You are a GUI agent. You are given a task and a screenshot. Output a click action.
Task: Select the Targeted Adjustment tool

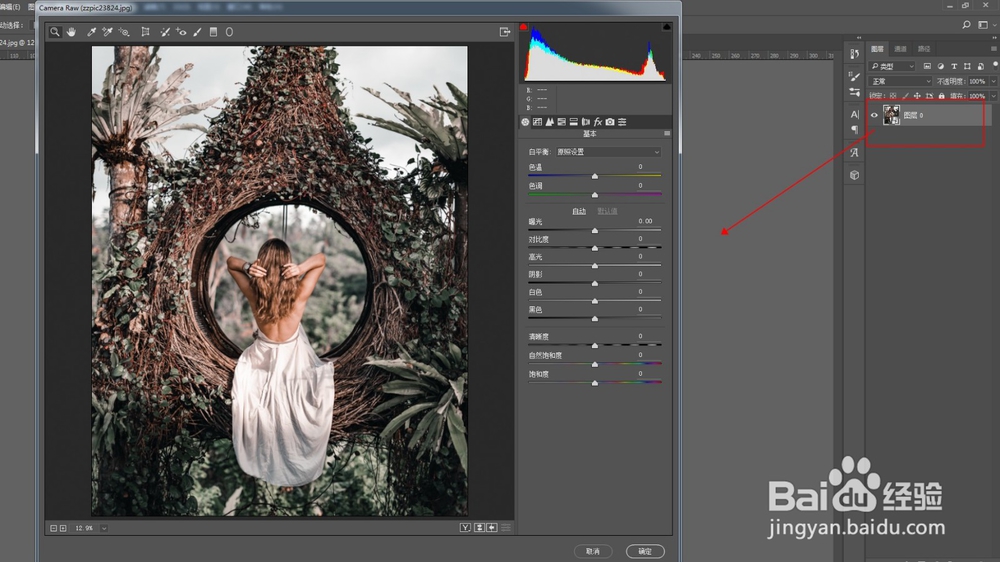(124, 32)
